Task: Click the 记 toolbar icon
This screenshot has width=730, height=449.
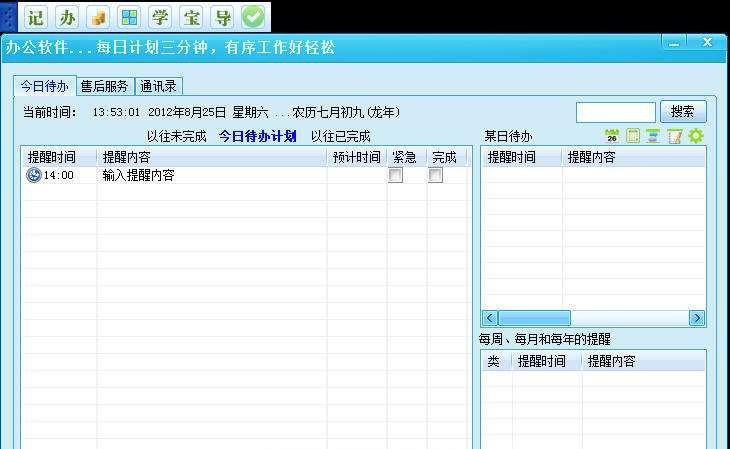Action: click(x=36, y=18)
